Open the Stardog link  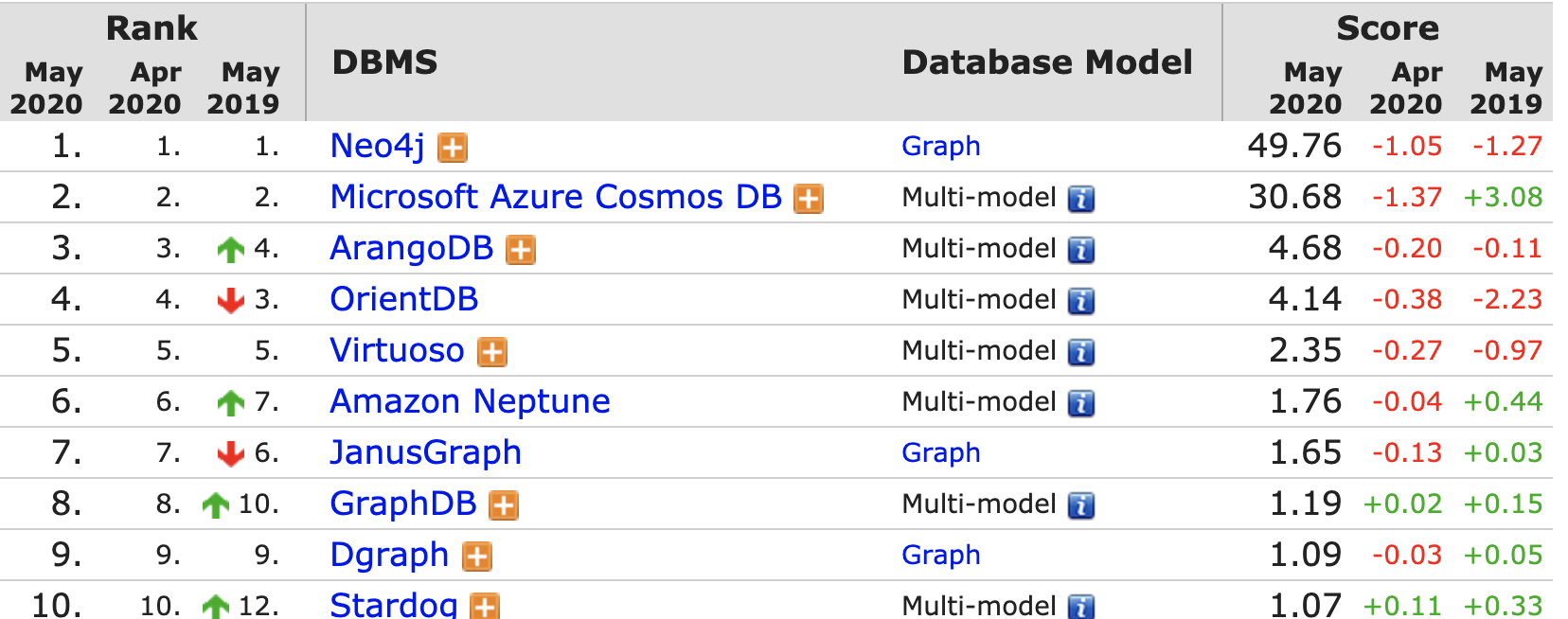point(394,604)
